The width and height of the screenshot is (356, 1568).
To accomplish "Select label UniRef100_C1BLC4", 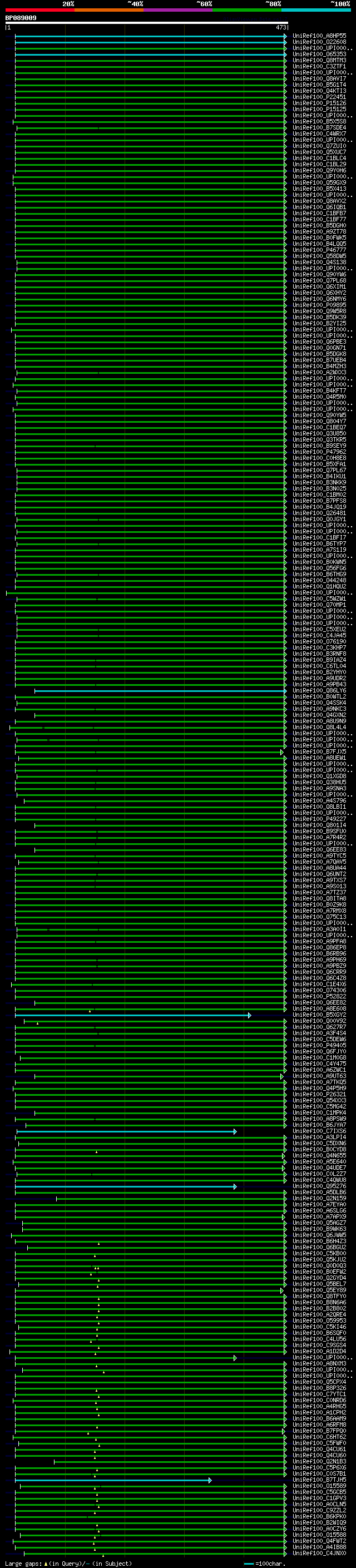I will click(319, 159).
